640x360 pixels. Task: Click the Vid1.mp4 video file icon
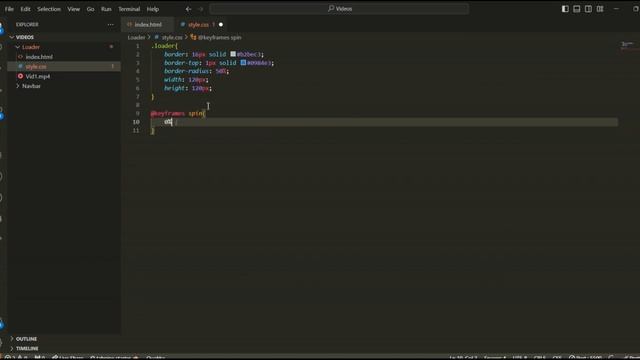pyautogui.click(x=20, y=76)
